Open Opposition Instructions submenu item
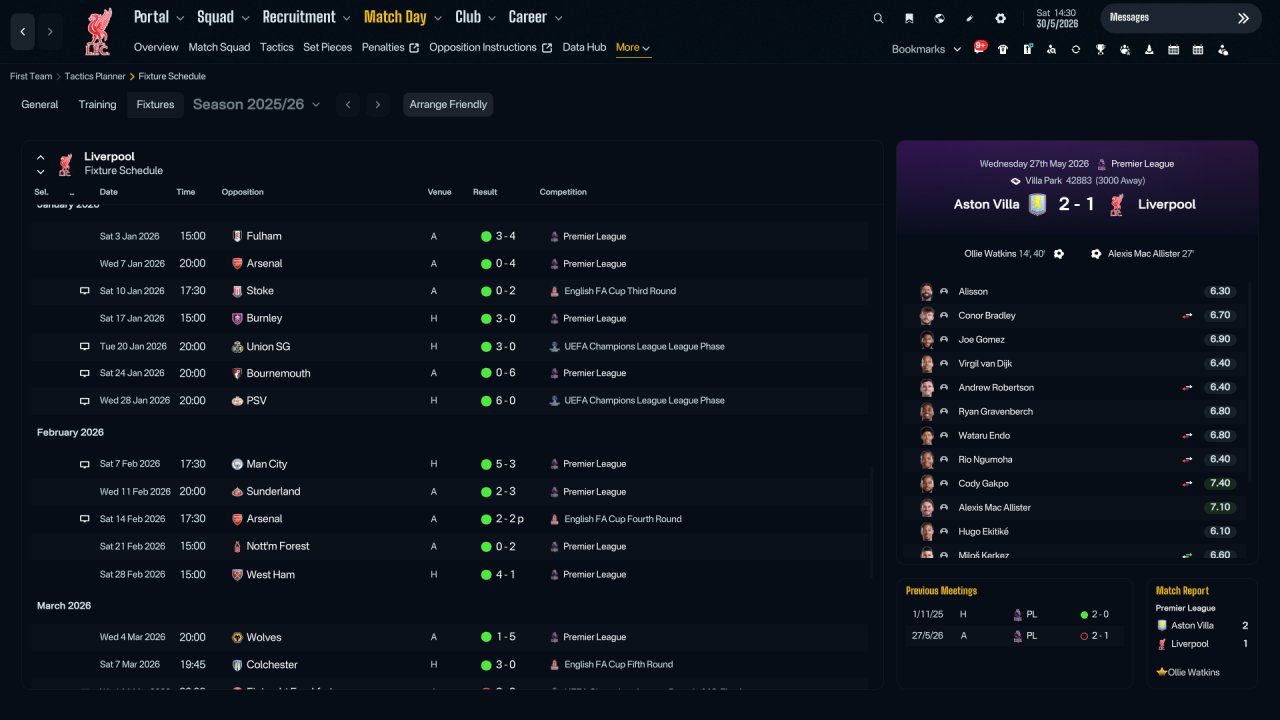 (x=483, y=47)
